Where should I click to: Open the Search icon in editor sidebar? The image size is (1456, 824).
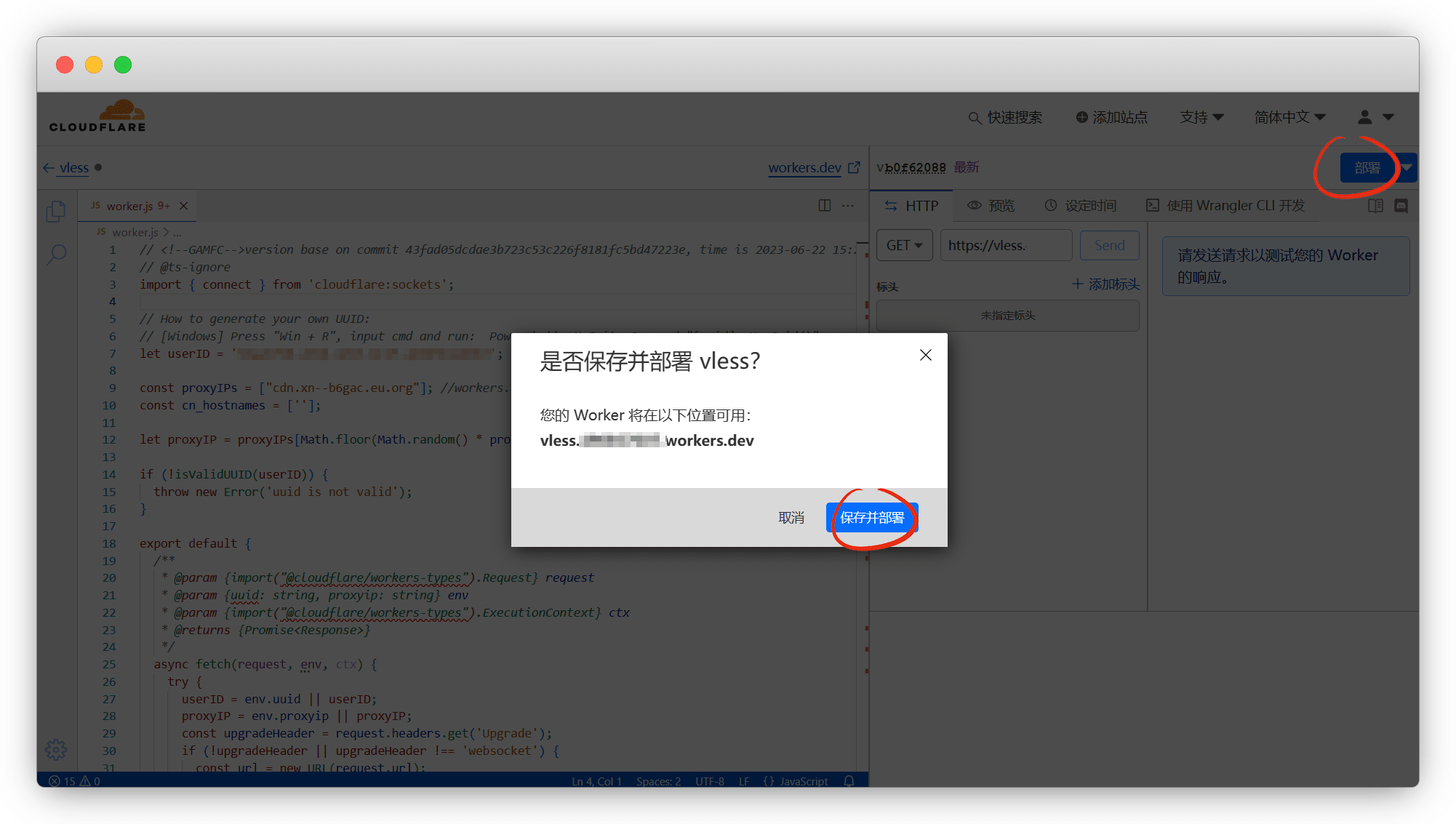[56, 255]
